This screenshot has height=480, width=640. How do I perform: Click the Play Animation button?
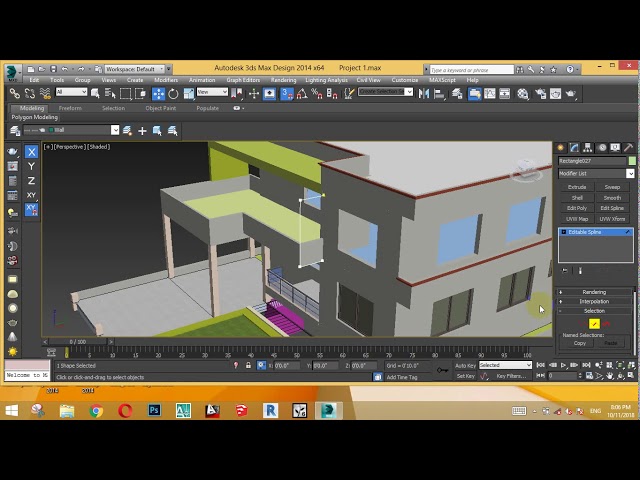[563, 365]
